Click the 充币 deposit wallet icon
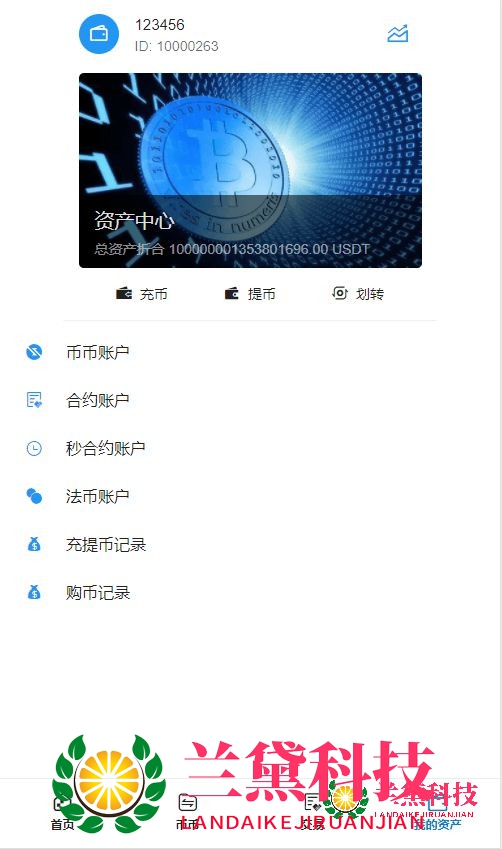 124,293
